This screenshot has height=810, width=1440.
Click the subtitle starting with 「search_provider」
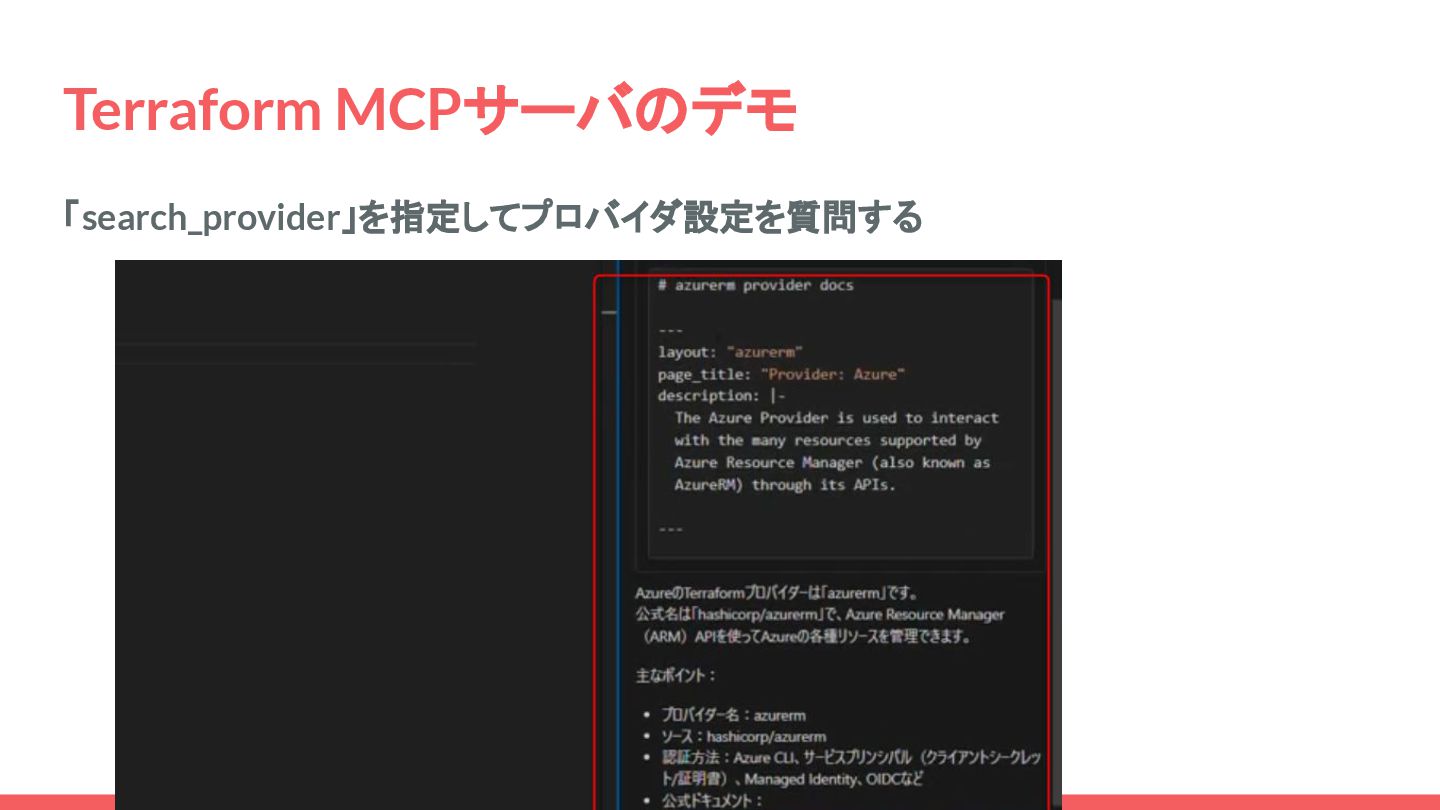[492, 217]
